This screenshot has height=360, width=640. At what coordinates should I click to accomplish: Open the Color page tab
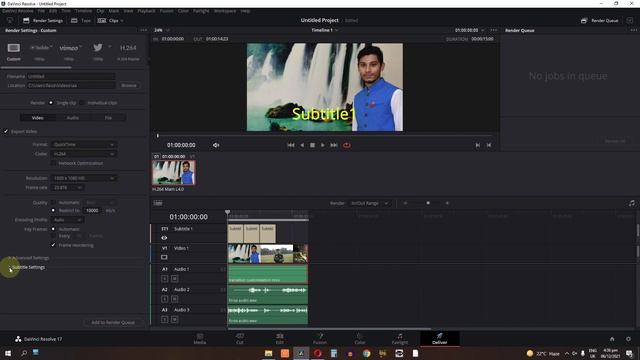pyautogui.click(x=360, y=339)
